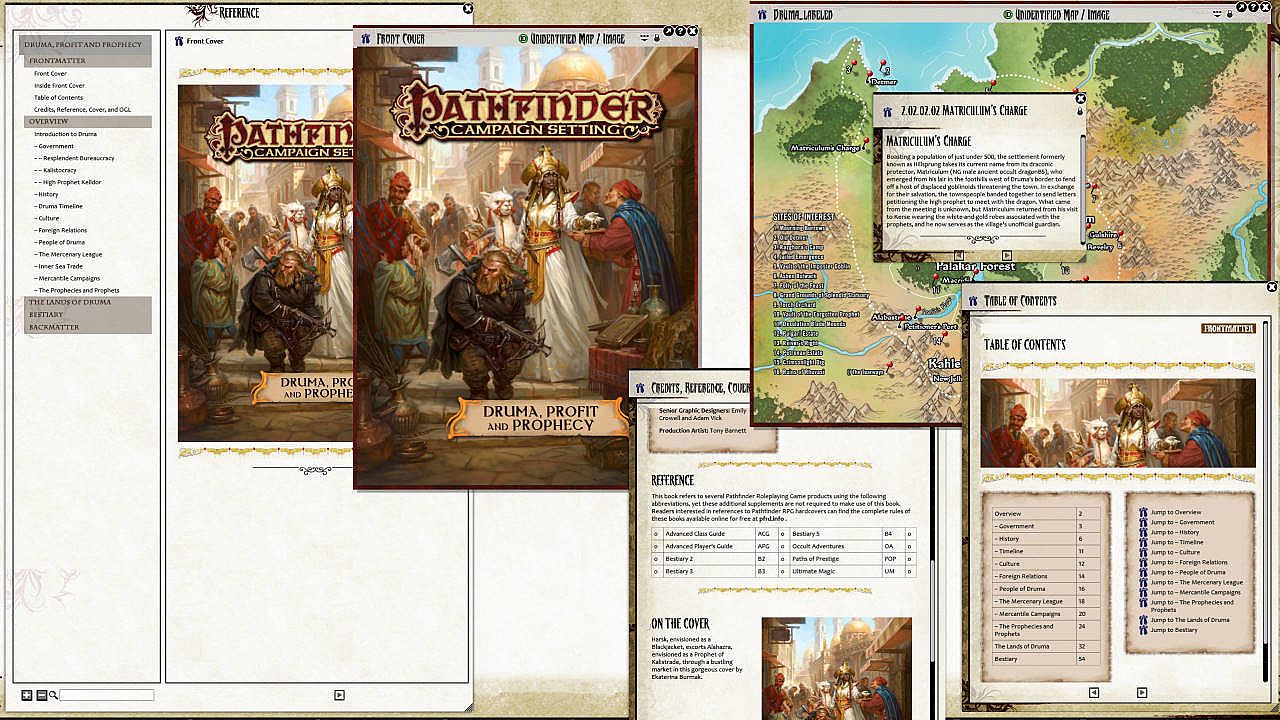1280x720 pixels.
Task: Collapse the Frontmatter section in the index
Action: tap(86, 61)
